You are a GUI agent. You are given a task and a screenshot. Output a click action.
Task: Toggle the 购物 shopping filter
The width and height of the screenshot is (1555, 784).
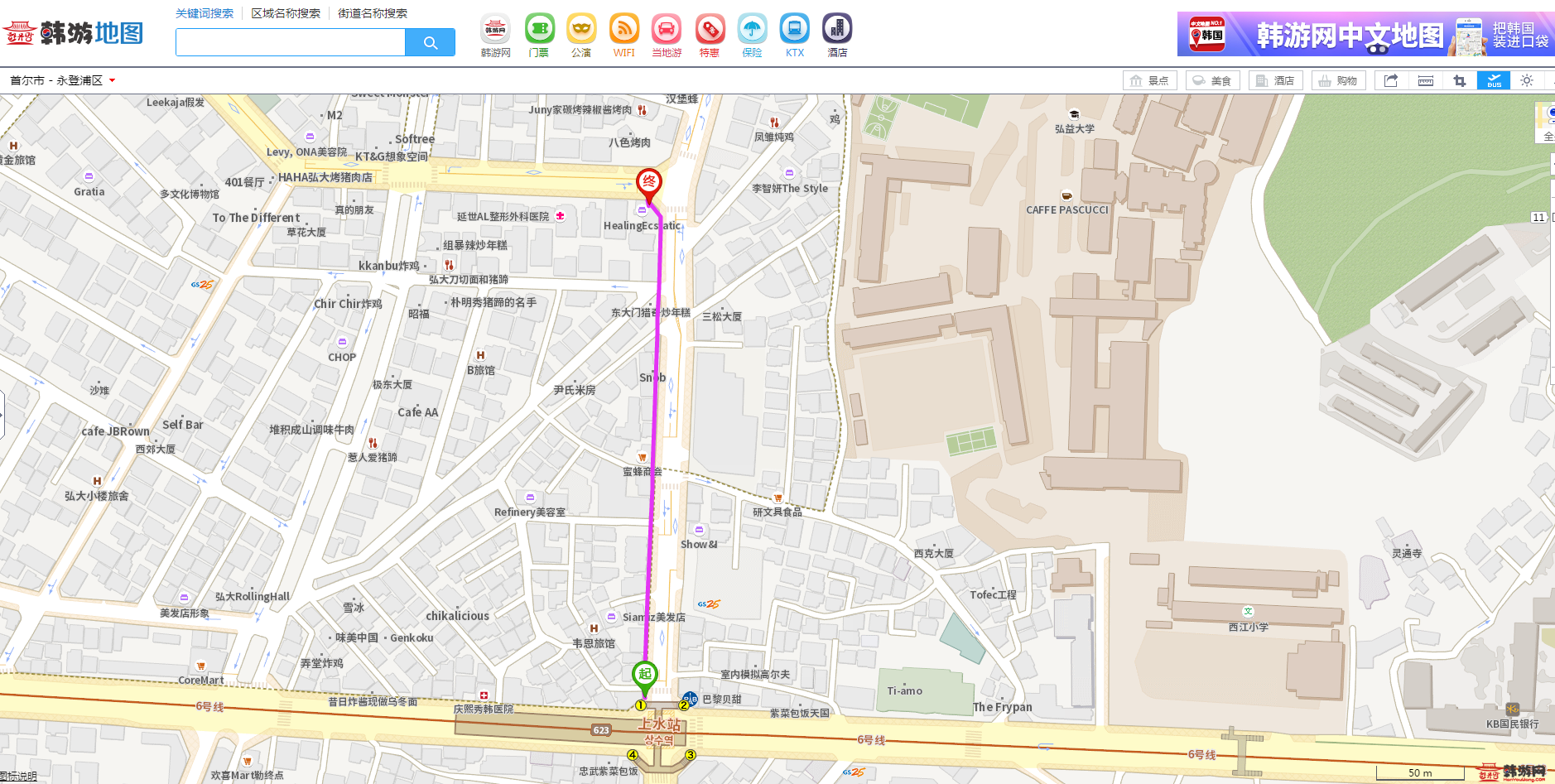click(1338, 80)
